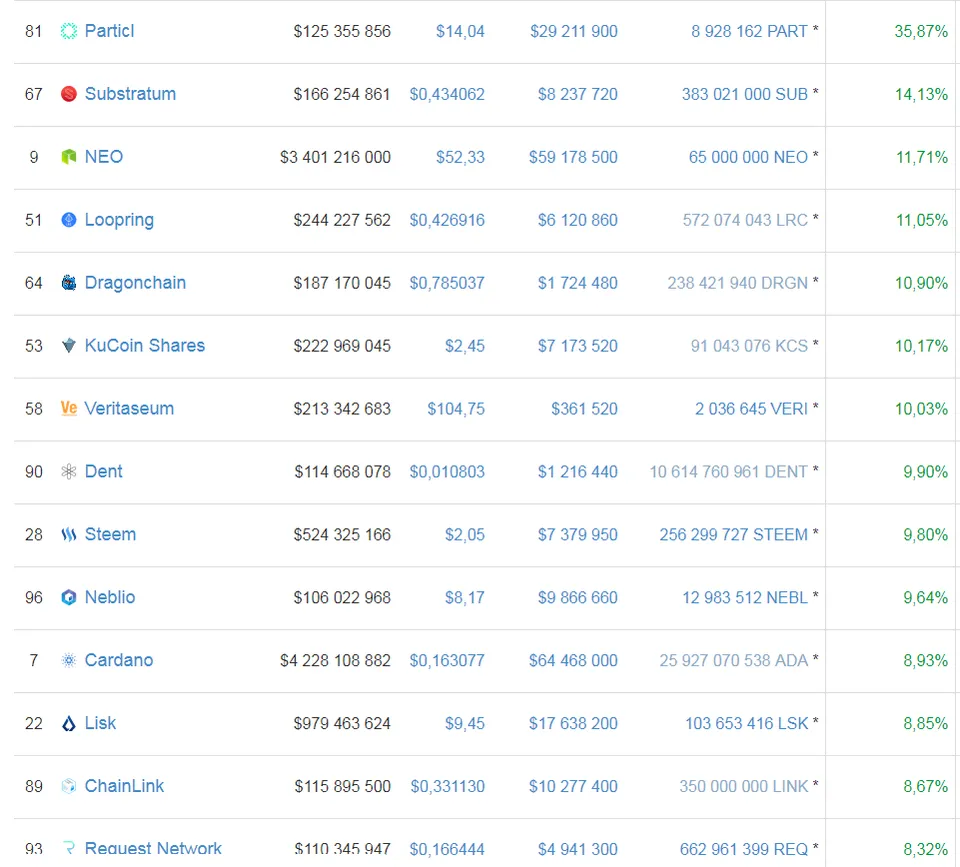Click supply 25 927 070 538 ADA

coord(733,660)
